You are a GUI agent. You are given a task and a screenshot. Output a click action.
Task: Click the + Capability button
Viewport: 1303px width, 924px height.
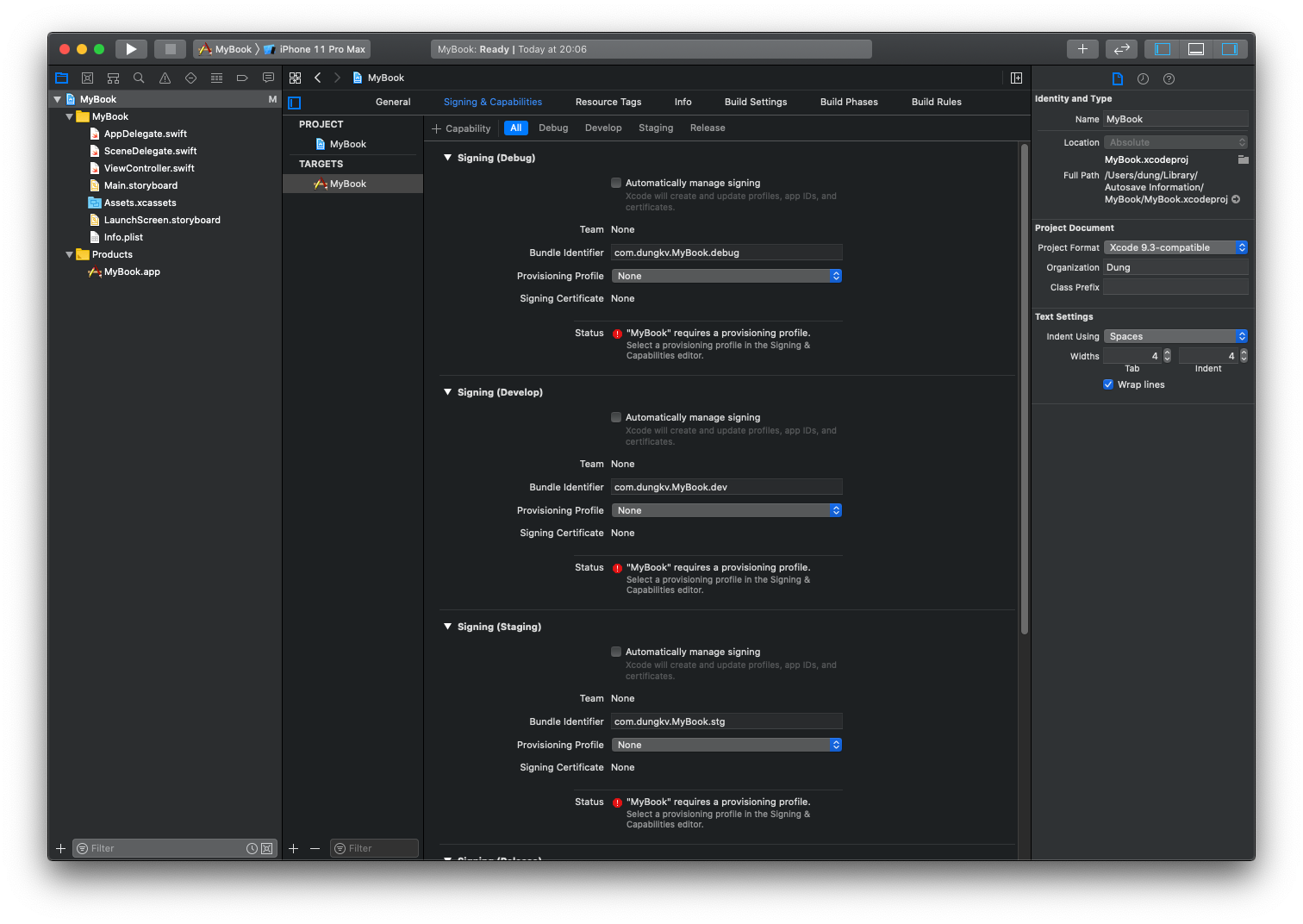coord(462,128)
